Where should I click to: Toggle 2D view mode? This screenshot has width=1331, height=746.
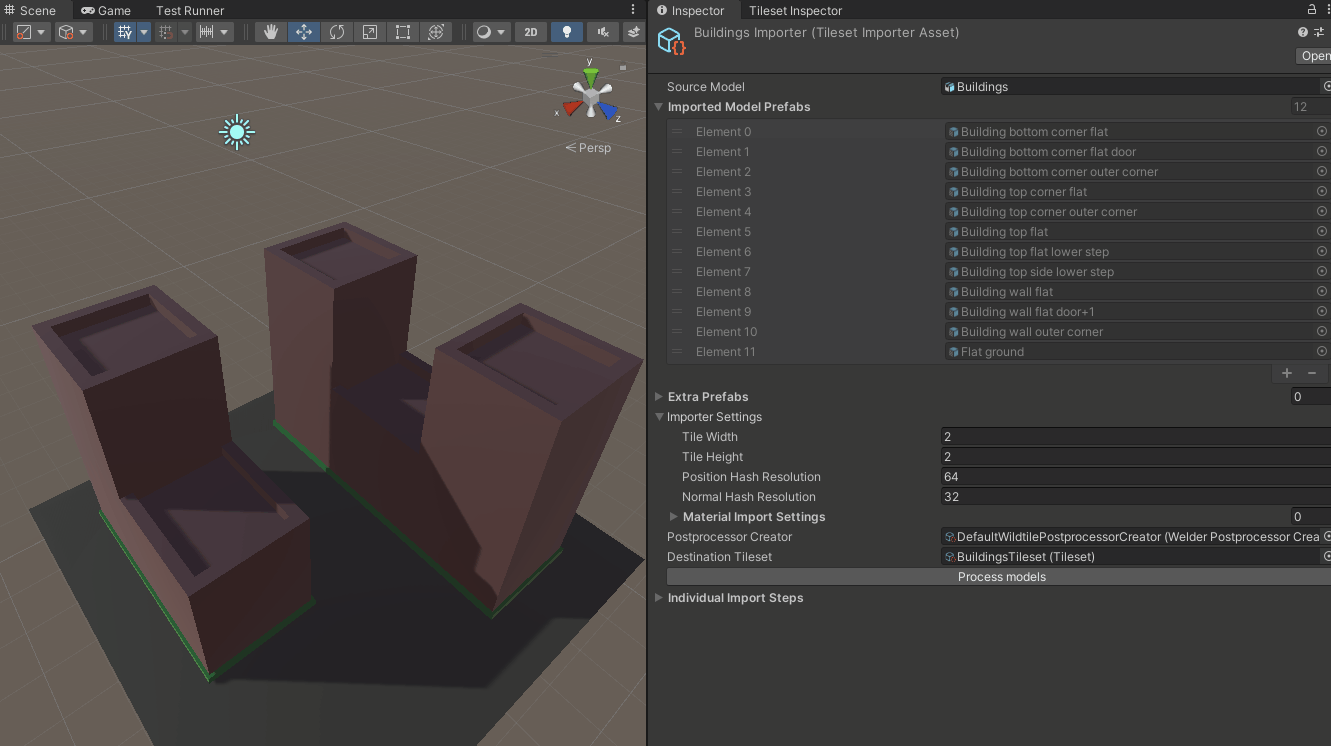(x=530, y=31)
